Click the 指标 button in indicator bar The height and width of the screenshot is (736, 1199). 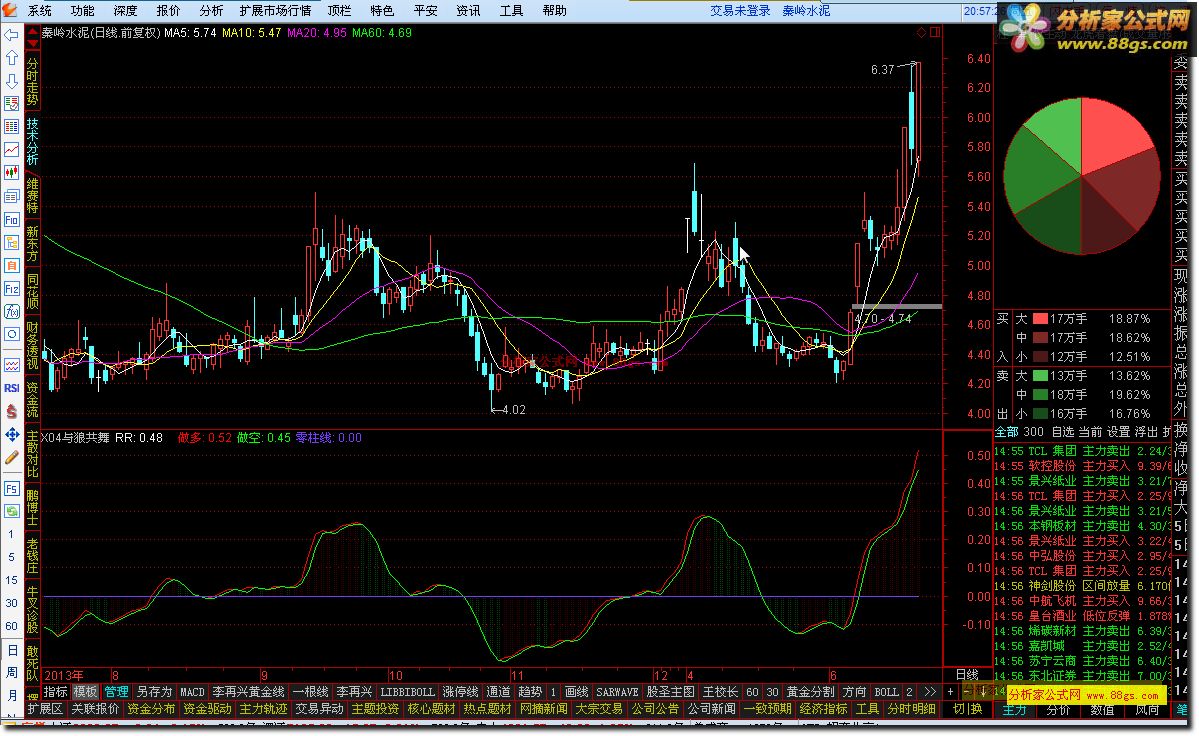(x=55, y=692)
